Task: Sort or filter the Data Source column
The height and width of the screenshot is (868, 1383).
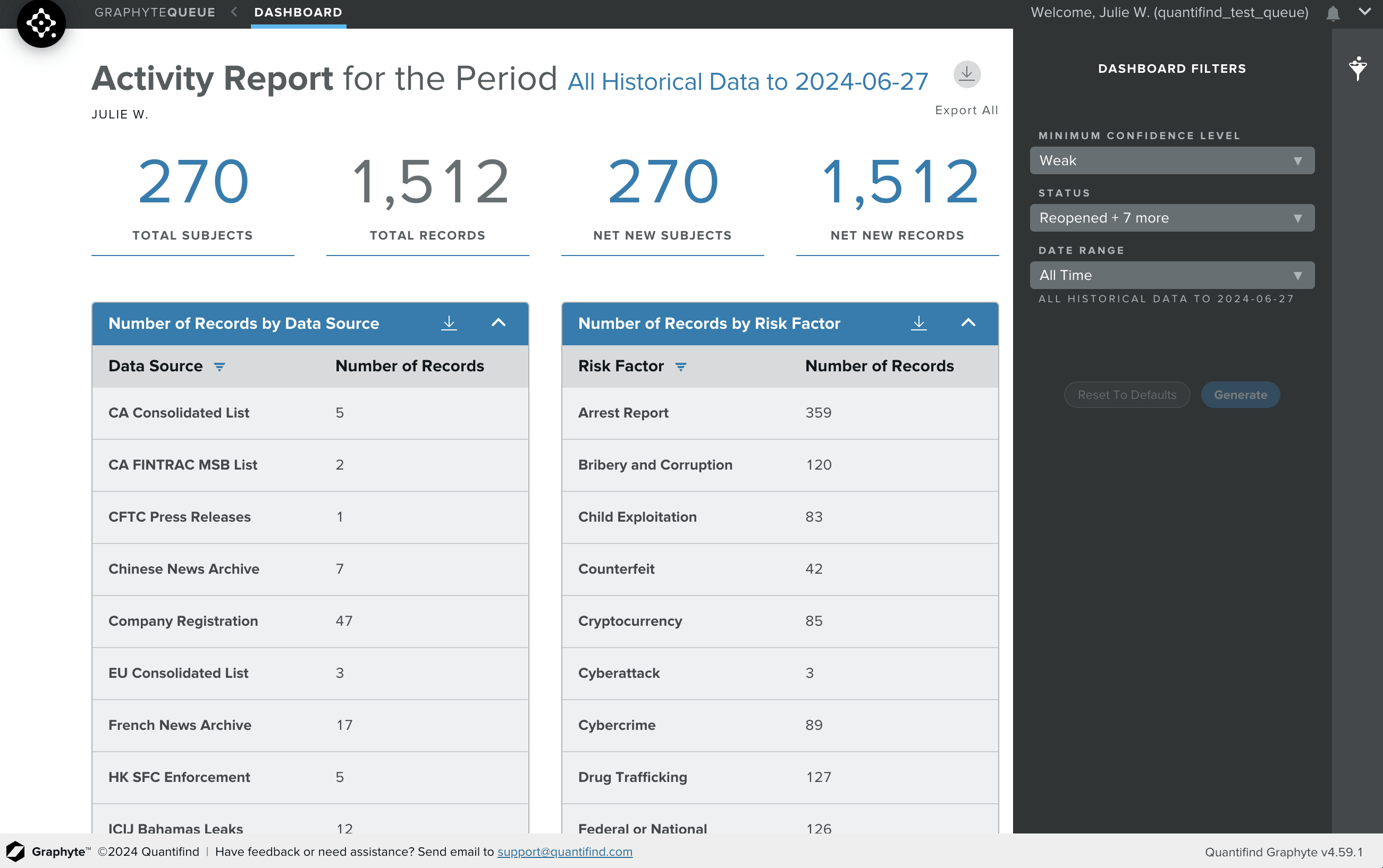Action: [x=220, y=367]
